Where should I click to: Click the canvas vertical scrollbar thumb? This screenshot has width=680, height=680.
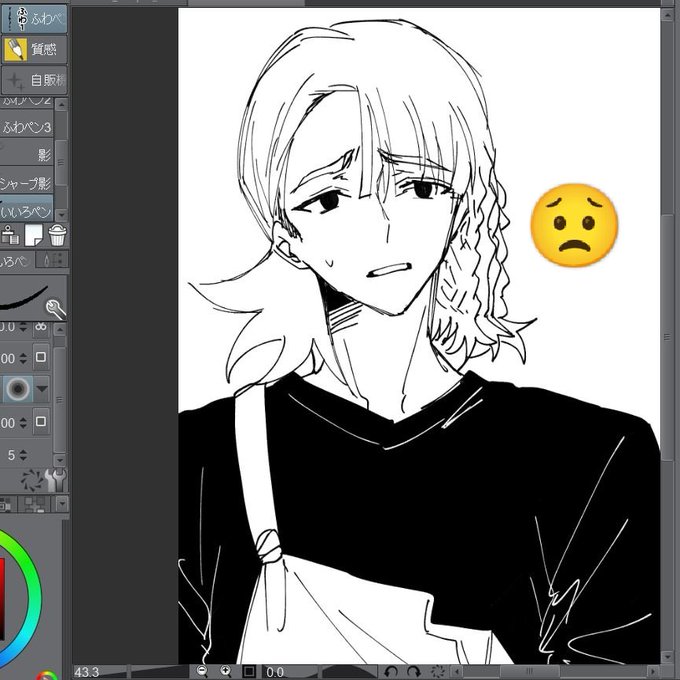click(x=667, y=337)
